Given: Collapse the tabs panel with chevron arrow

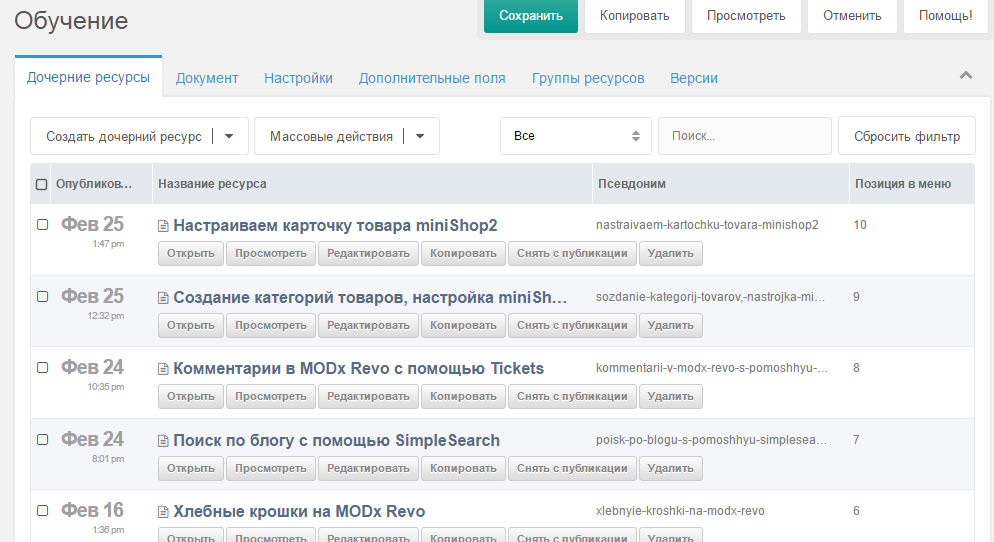Looking at the screenshot, I should point(965,75).
